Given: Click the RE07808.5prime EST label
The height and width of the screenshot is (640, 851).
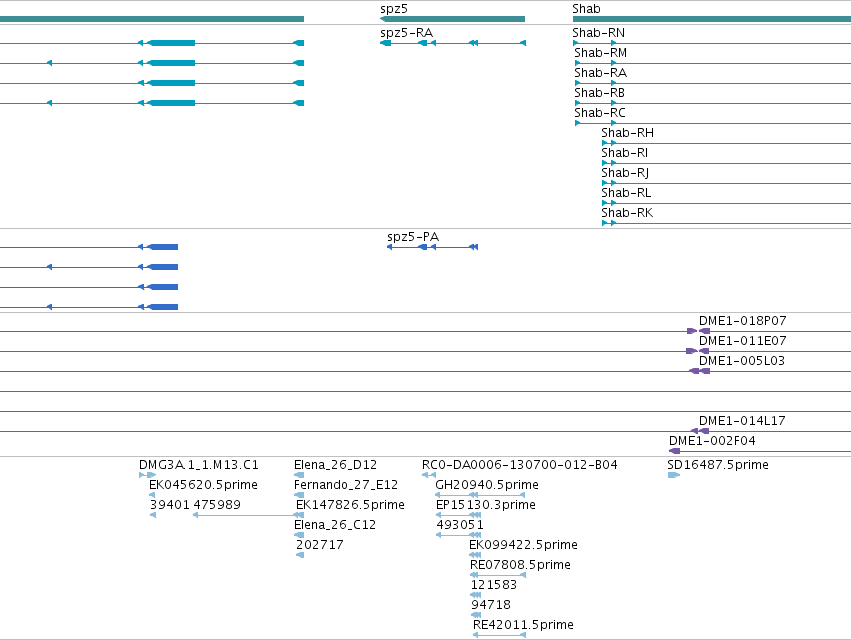Looking at the screenshot, I should click(520, 565).
